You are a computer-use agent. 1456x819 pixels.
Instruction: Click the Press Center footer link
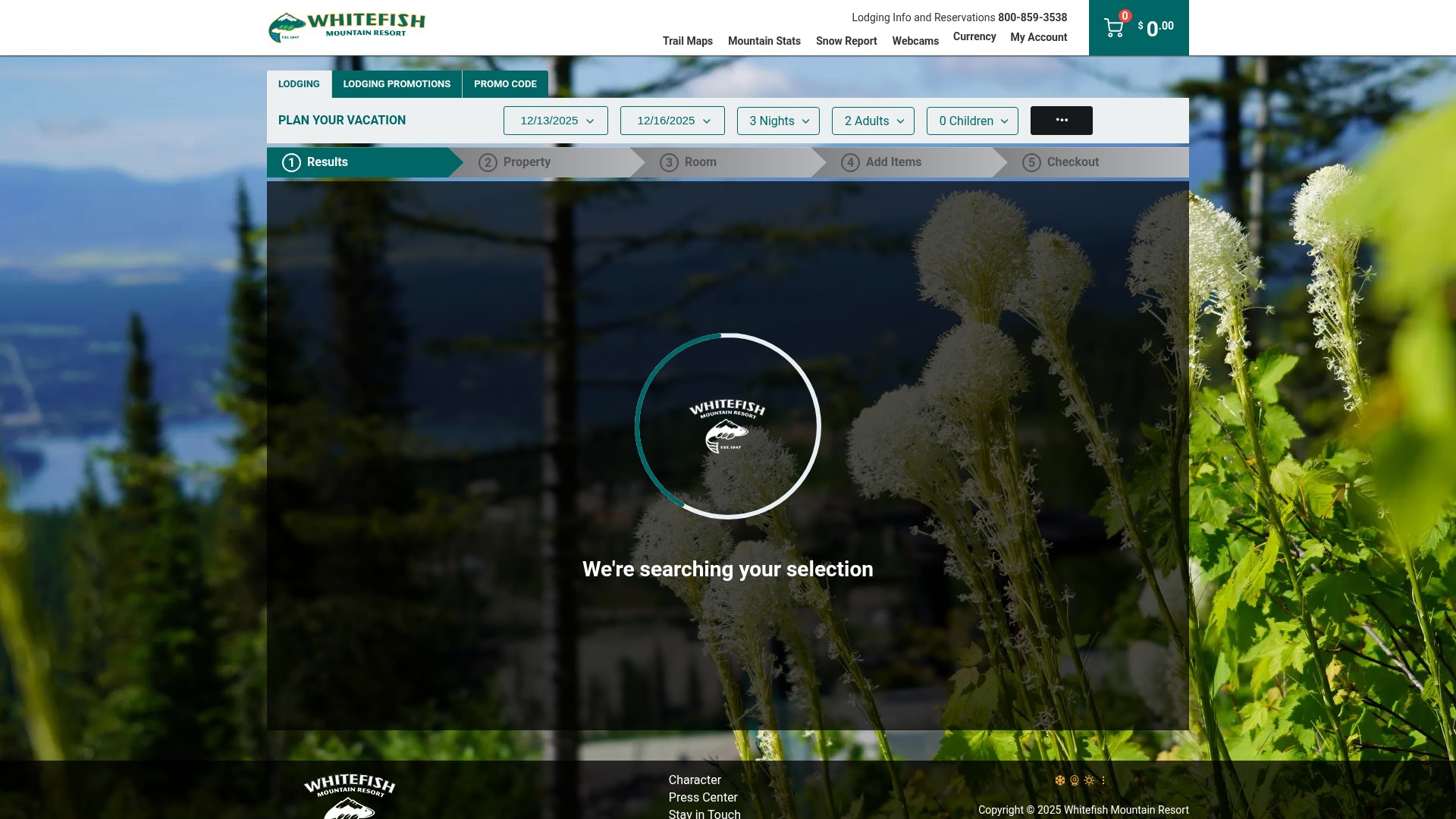(703, 798)
